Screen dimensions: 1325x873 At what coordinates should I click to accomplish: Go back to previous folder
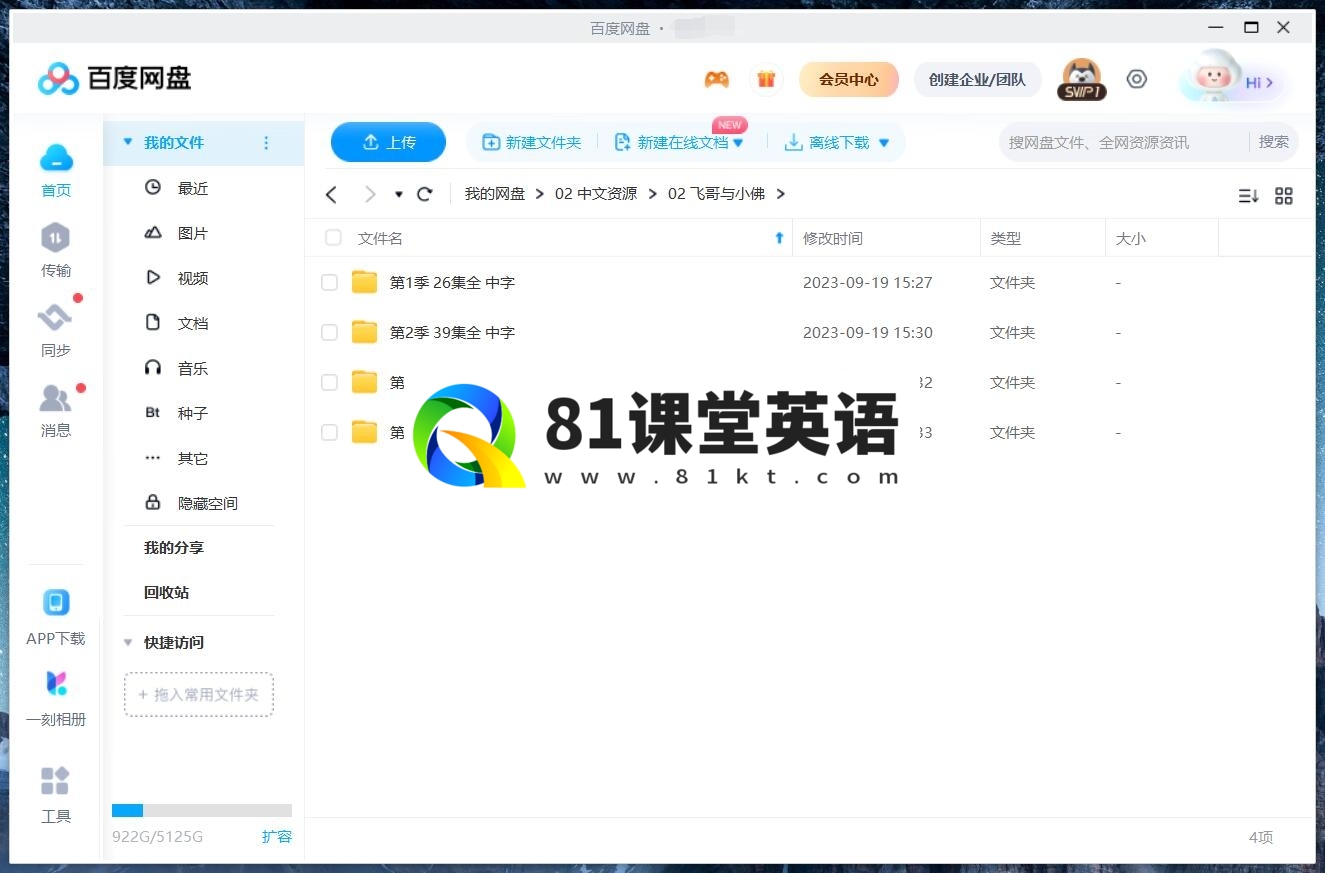[332, 194]
